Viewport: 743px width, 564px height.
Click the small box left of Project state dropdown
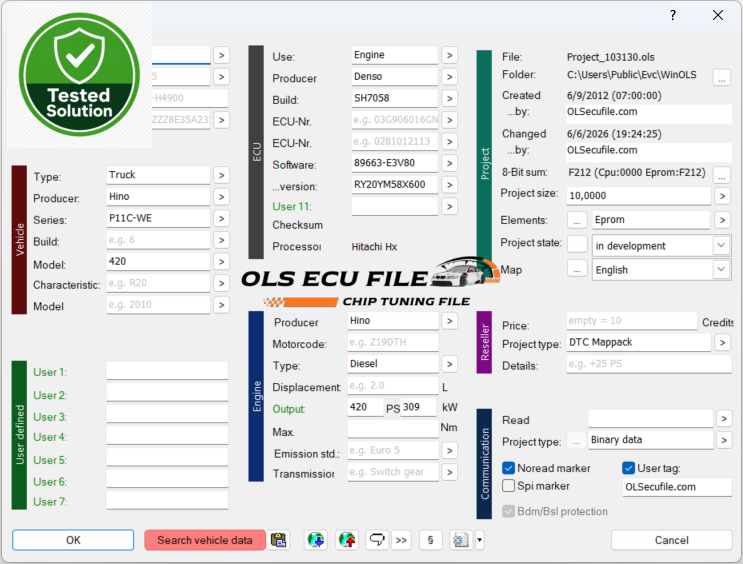577,244
